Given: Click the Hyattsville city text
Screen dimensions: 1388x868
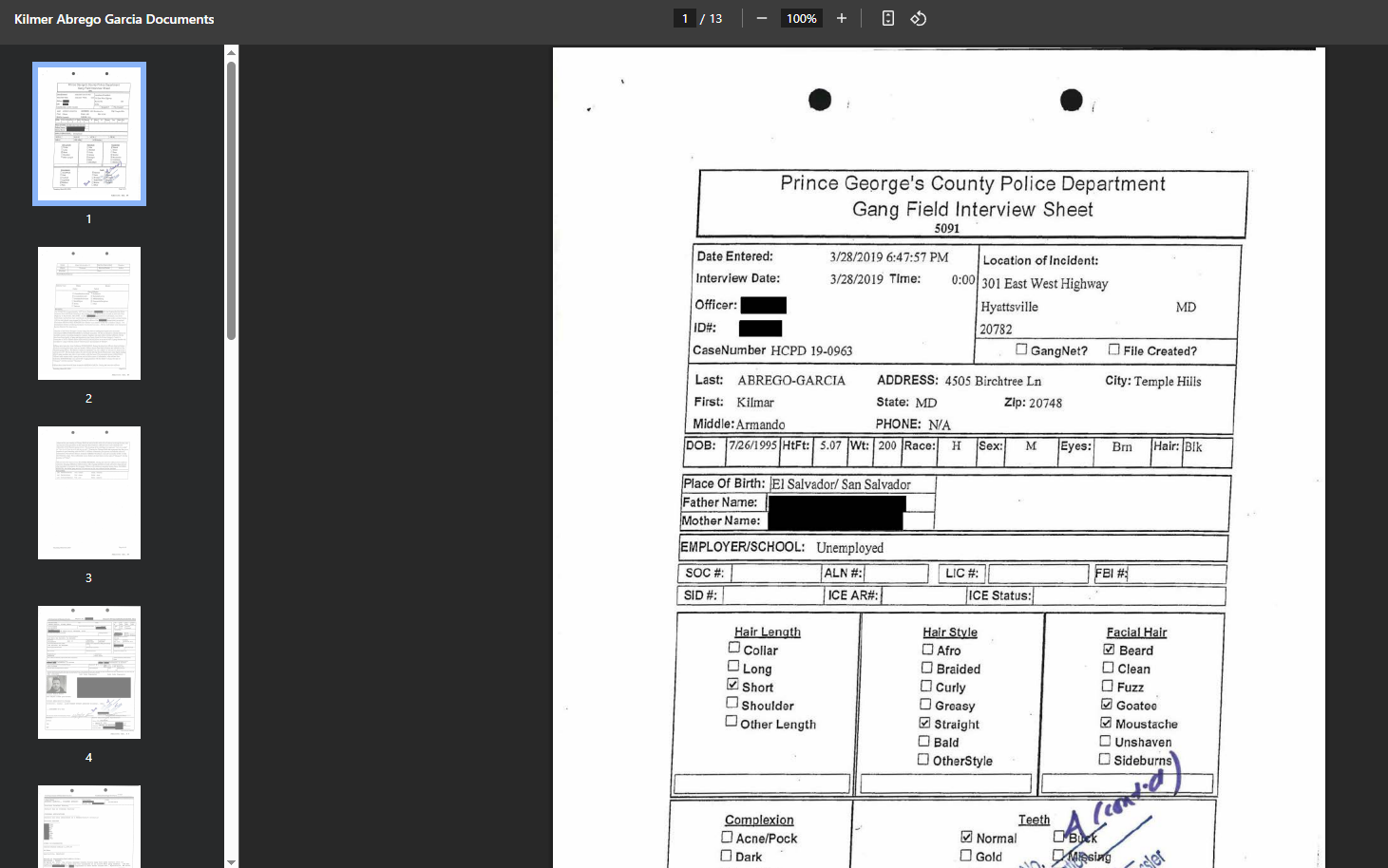Looking at the screenshot, I should tap(1009, 307).
